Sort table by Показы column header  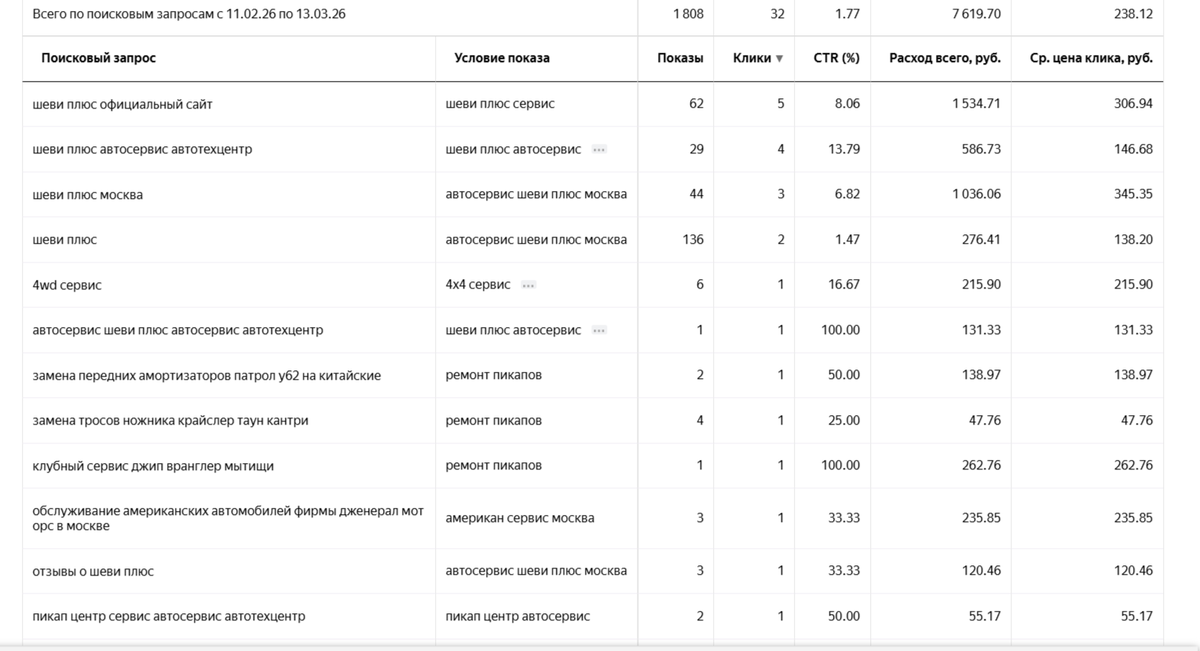click(680, 58)
